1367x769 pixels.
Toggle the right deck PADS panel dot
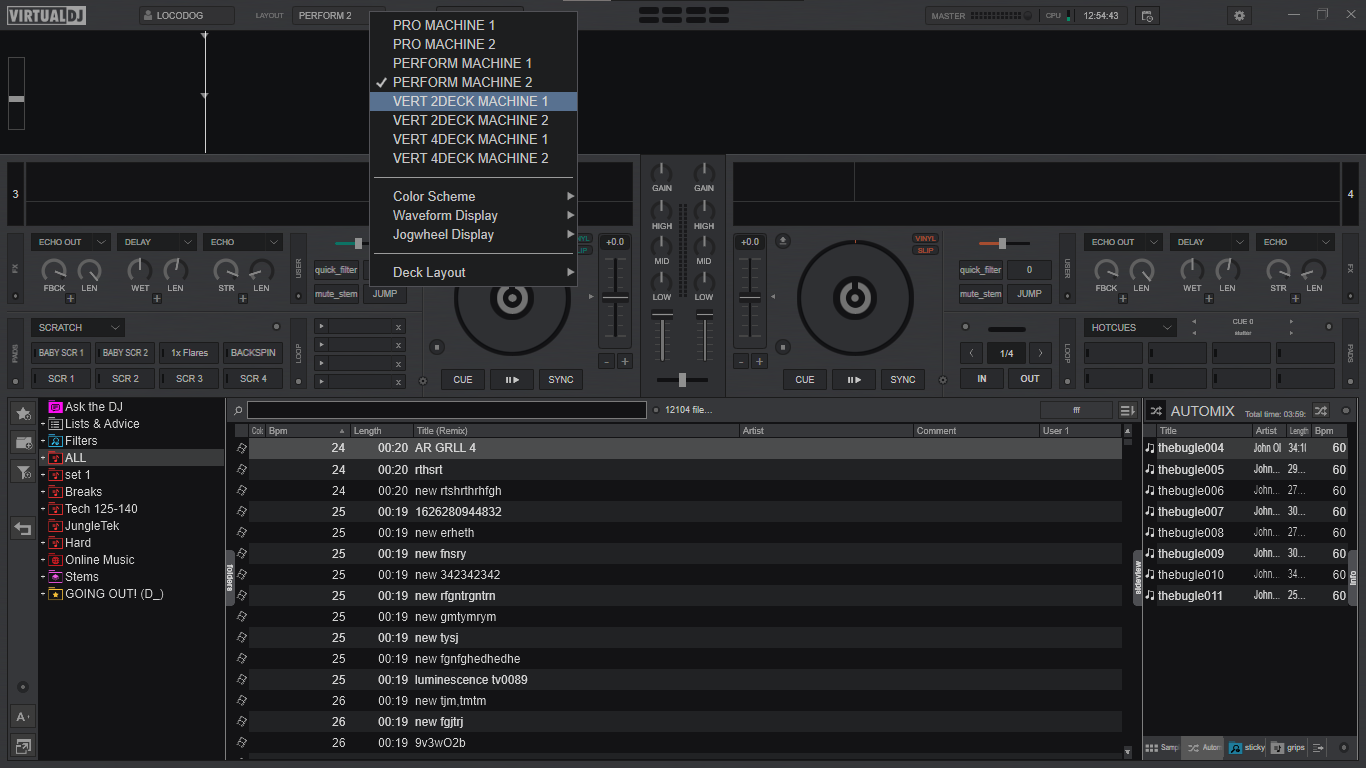point(1351,381)
